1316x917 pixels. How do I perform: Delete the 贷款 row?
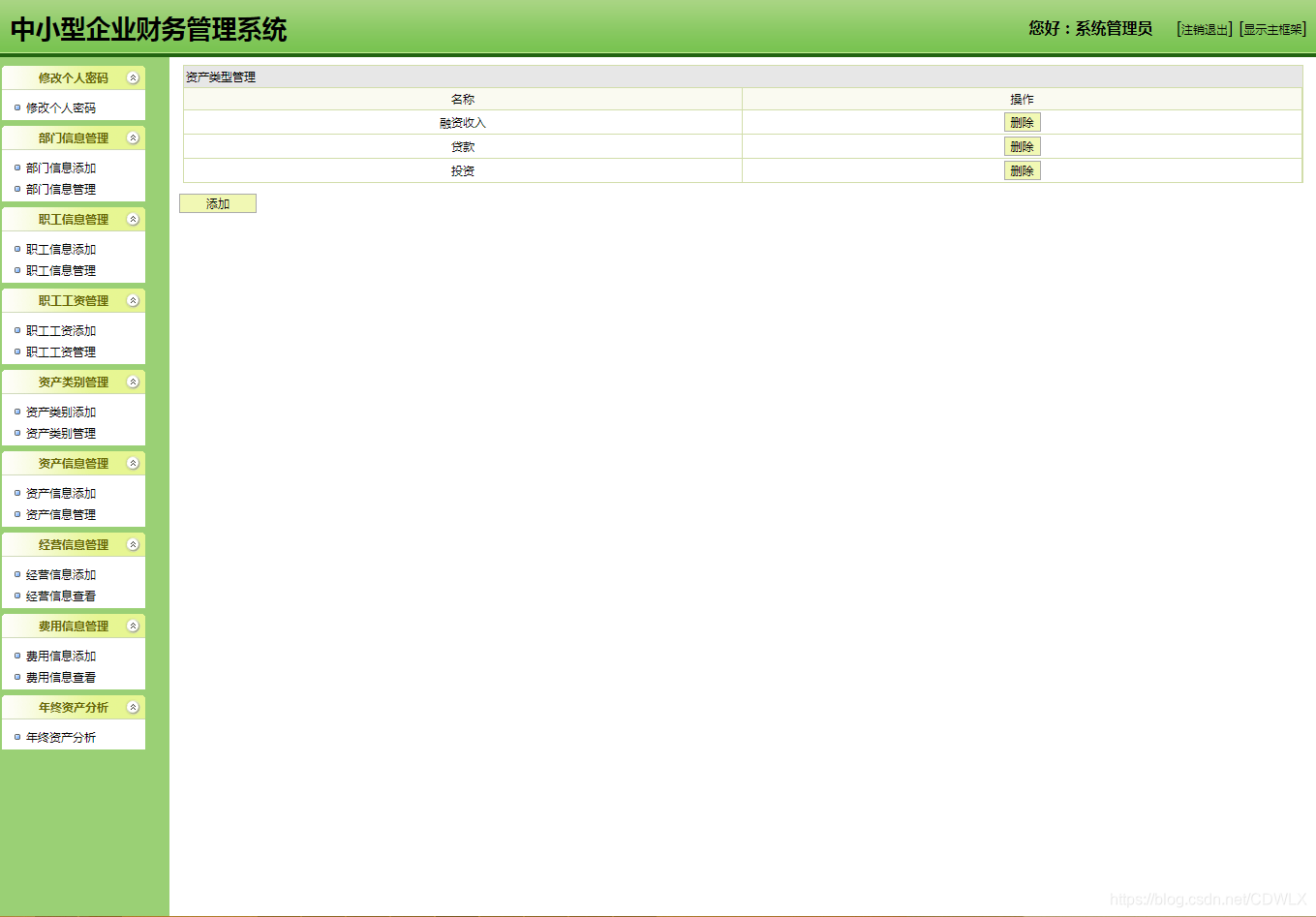pos(1022,147)
